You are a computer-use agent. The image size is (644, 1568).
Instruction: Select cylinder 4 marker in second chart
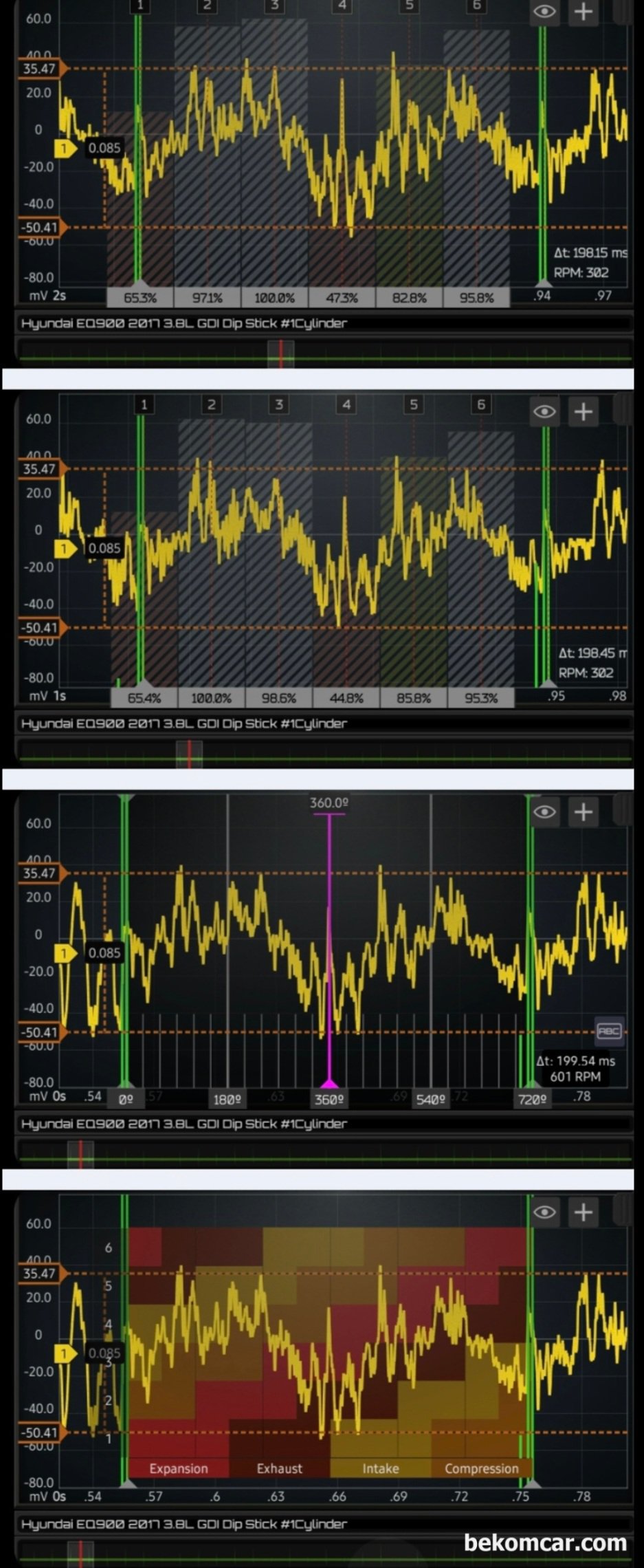click(x=346, y=404)
